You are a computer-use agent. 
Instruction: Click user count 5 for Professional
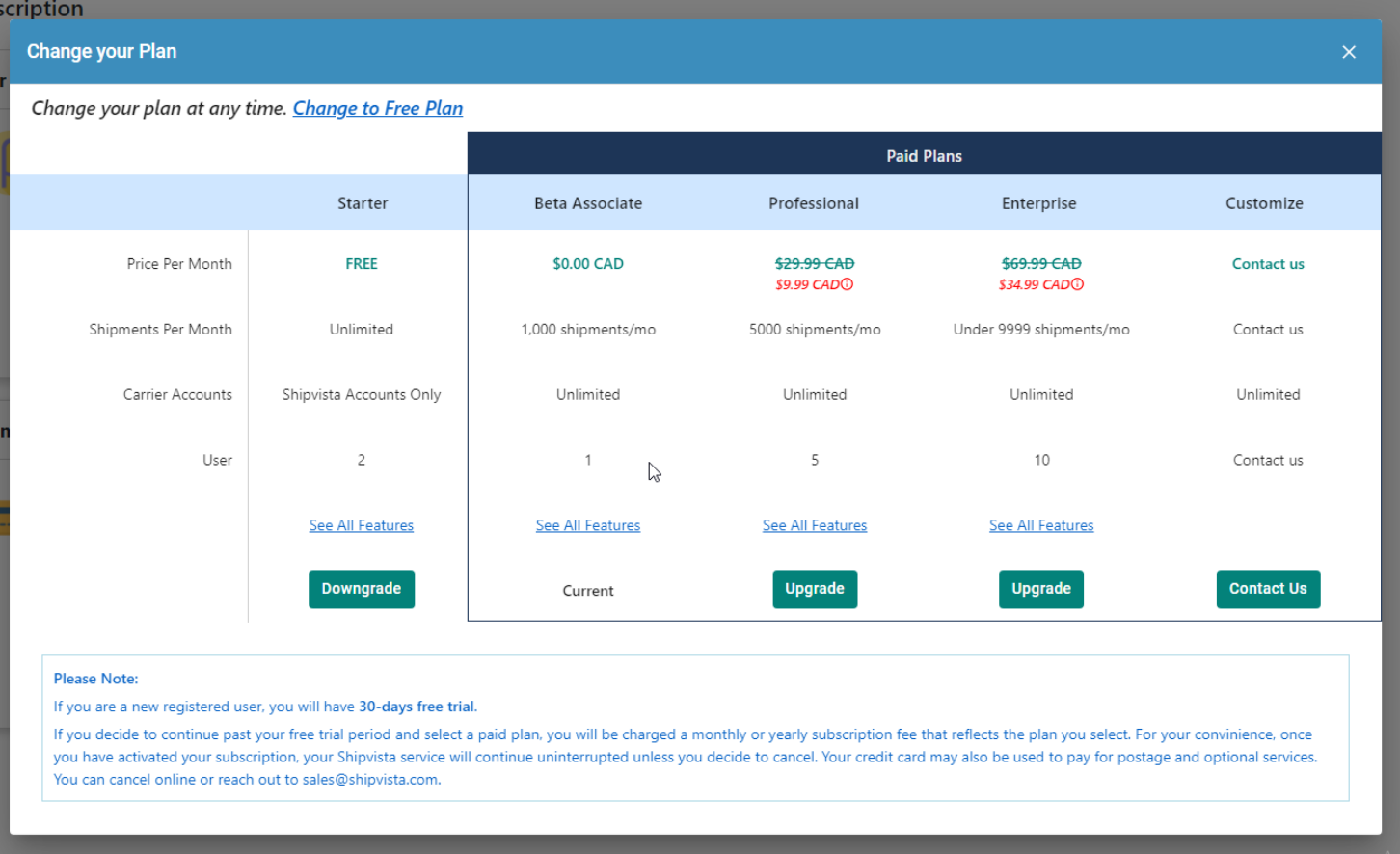click(x=815, y=461)
